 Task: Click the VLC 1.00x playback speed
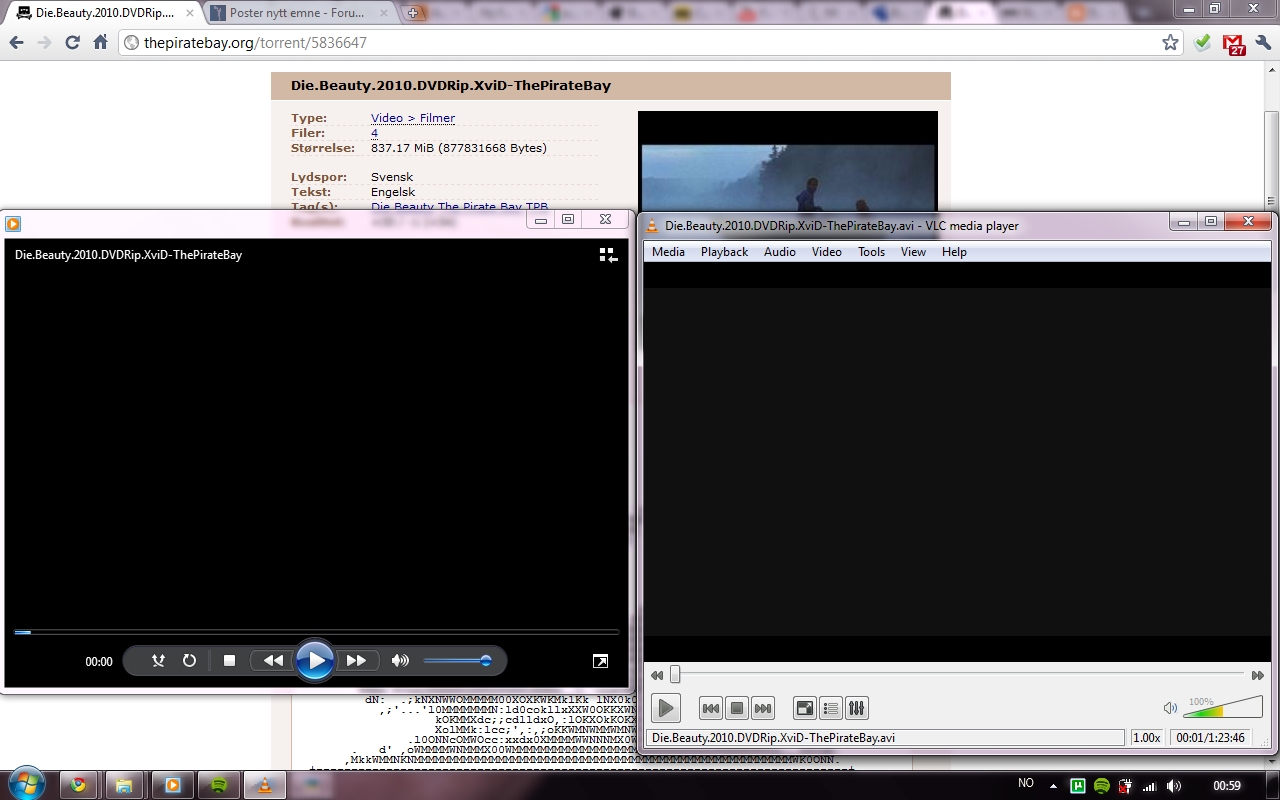coord(1147,738)
